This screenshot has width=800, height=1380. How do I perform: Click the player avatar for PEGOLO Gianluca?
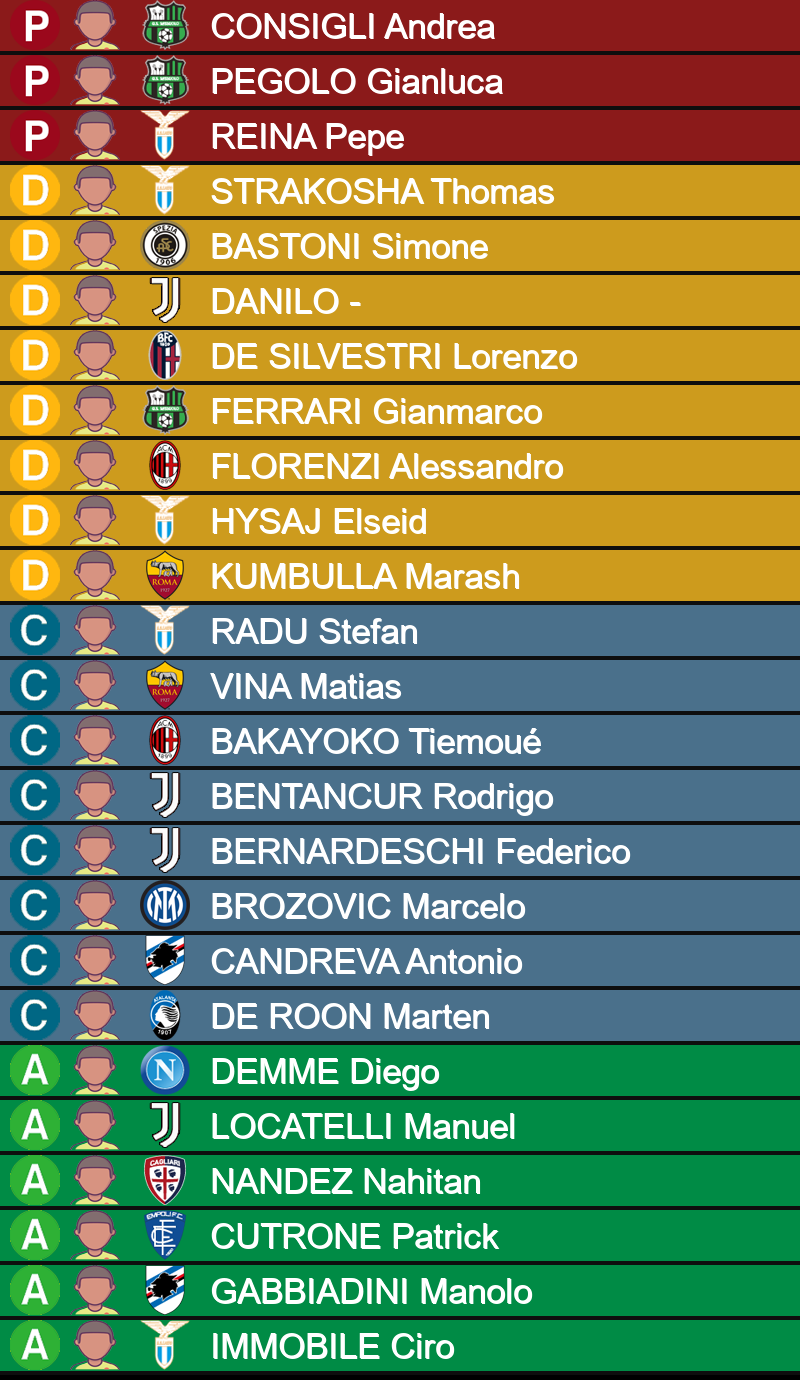click(x=95, y=81)
